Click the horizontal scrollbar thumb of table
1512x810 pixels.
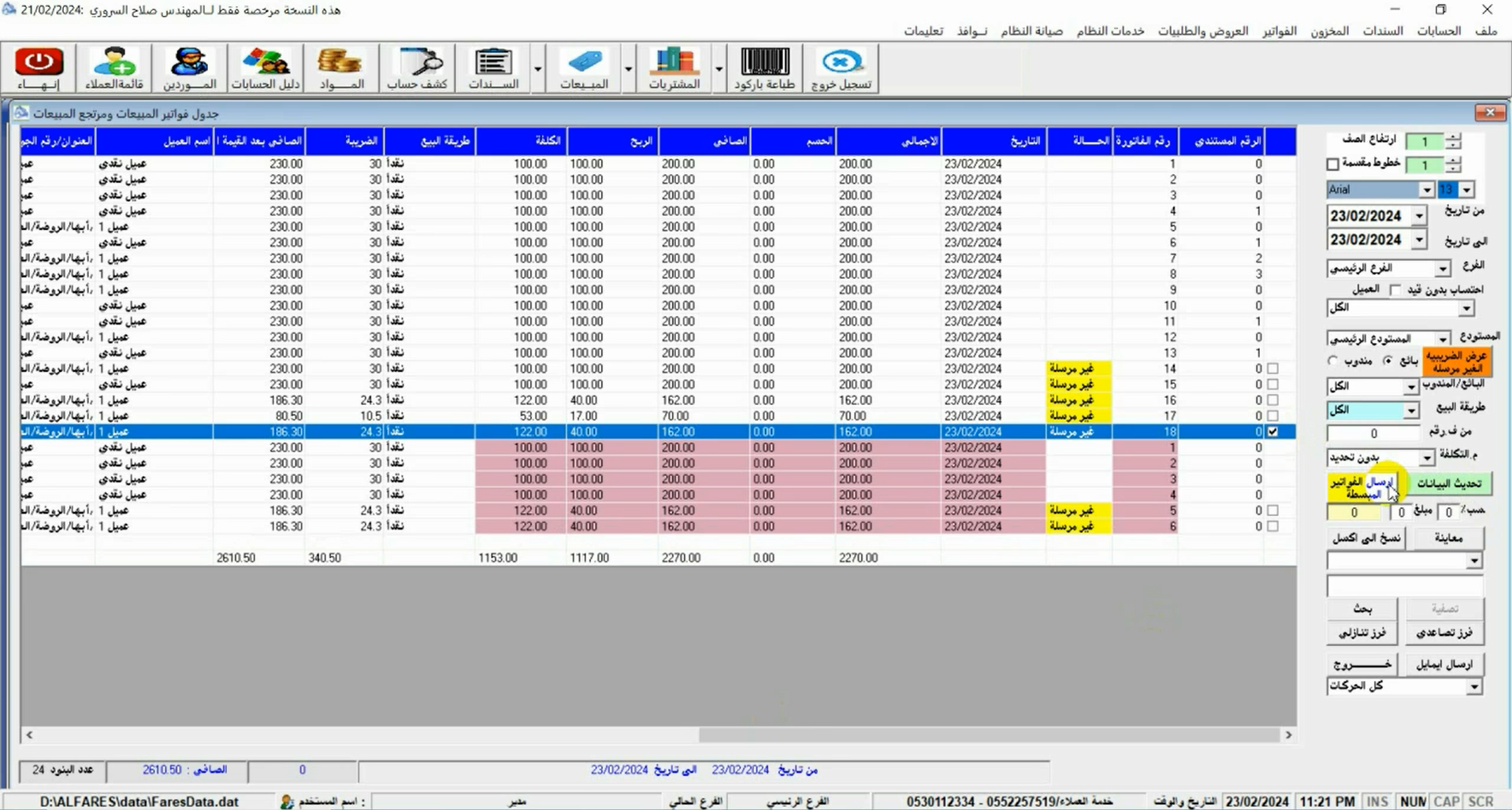click(x=989, y=734)
